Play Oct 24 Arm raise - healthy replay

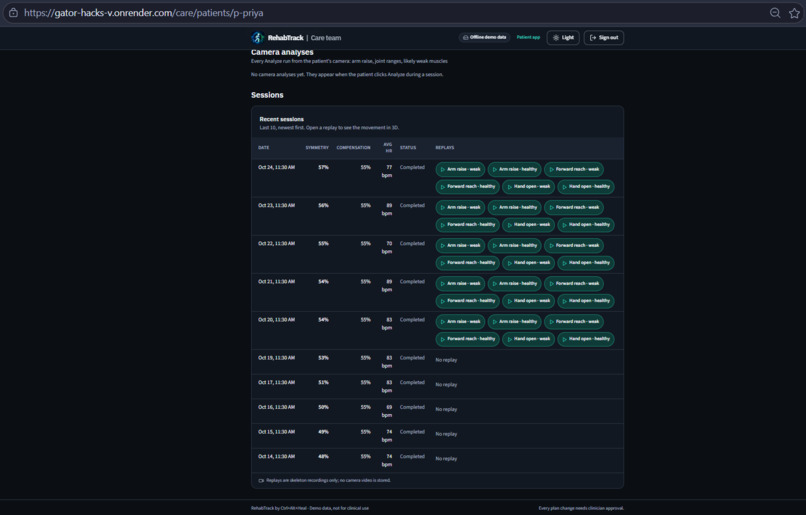click(515, 169)
